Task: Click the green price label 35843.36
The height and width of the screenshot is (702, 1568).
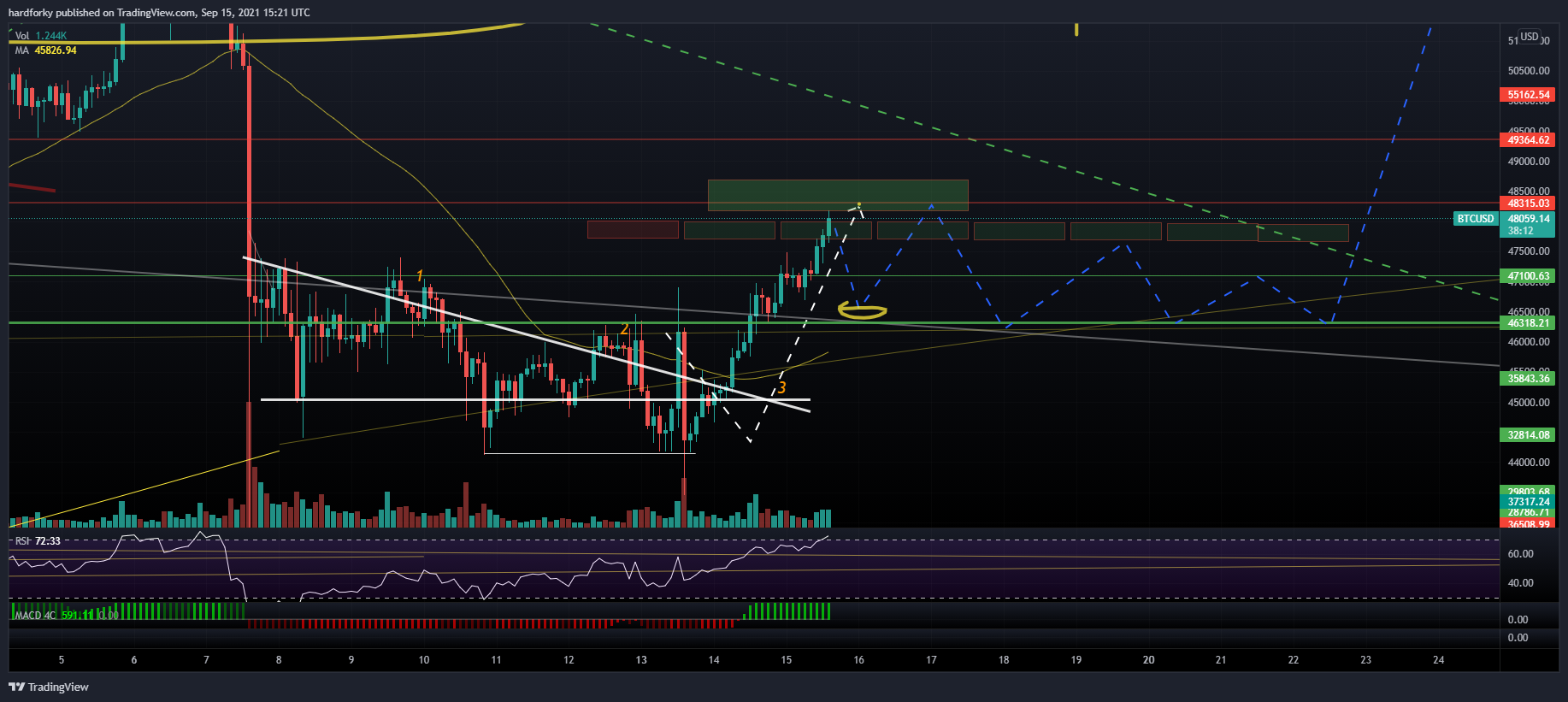Action: click(x=1528, y=379)
